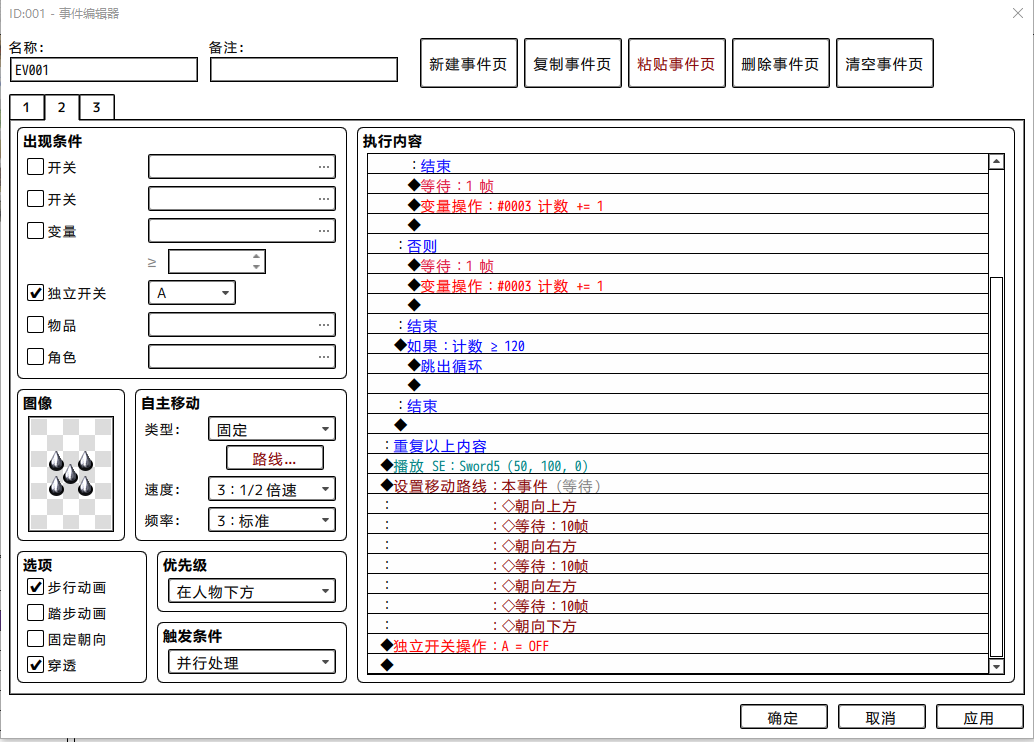The width and height of the screenshot is (1034, 742).
Task: Click the 新建事件页 button
Action: pyautogui.click(x=468, y=63)
